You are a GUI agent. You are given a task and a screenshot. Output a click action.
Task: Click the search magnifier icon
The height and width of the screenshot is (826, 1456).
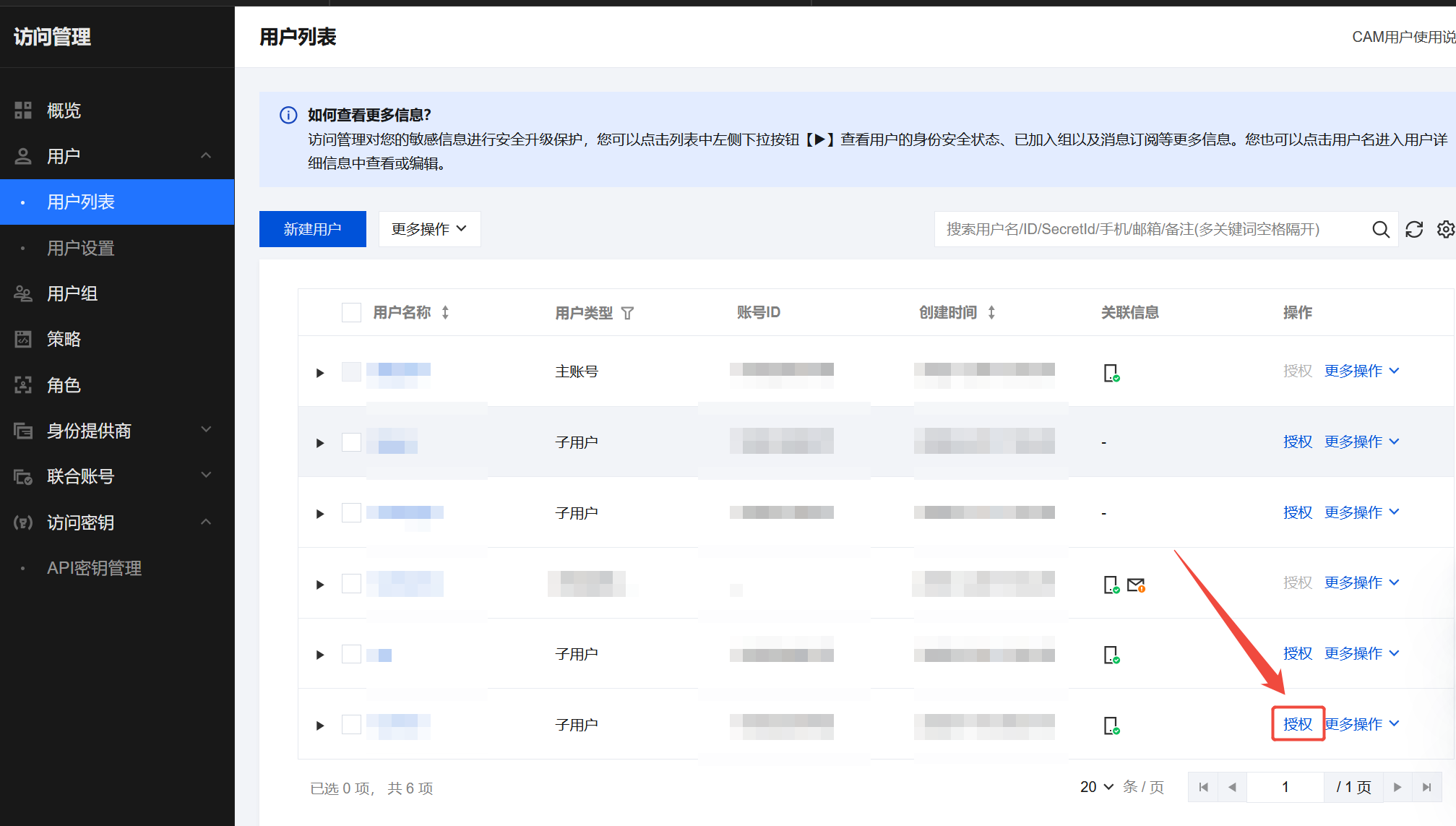tap(1380, 229)
